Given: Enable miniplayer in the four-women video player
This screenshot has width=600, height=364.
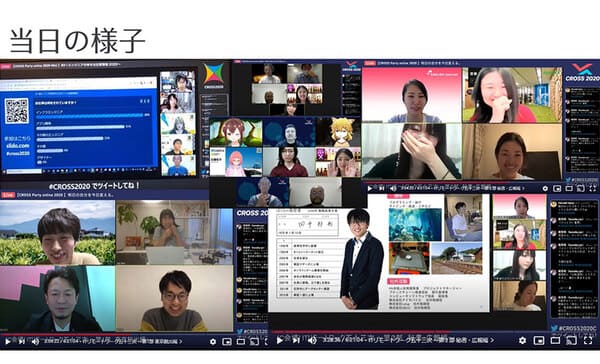Looking at the screenshot, I should [x=557, y=188].
